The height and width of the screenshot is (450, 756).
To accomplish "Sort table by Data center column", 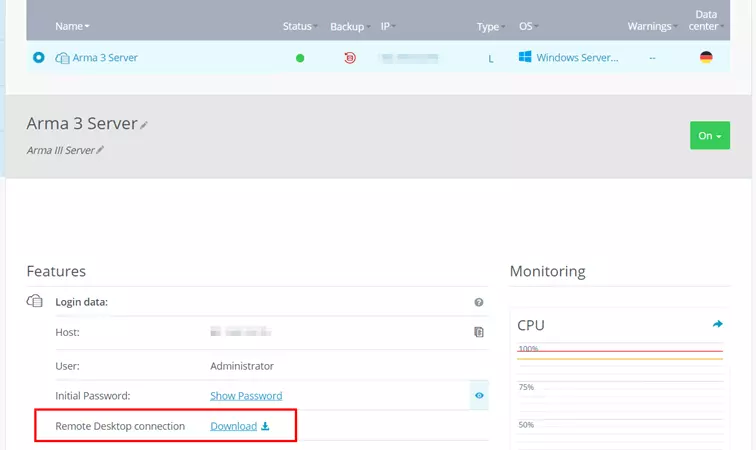I will (706, 20).
